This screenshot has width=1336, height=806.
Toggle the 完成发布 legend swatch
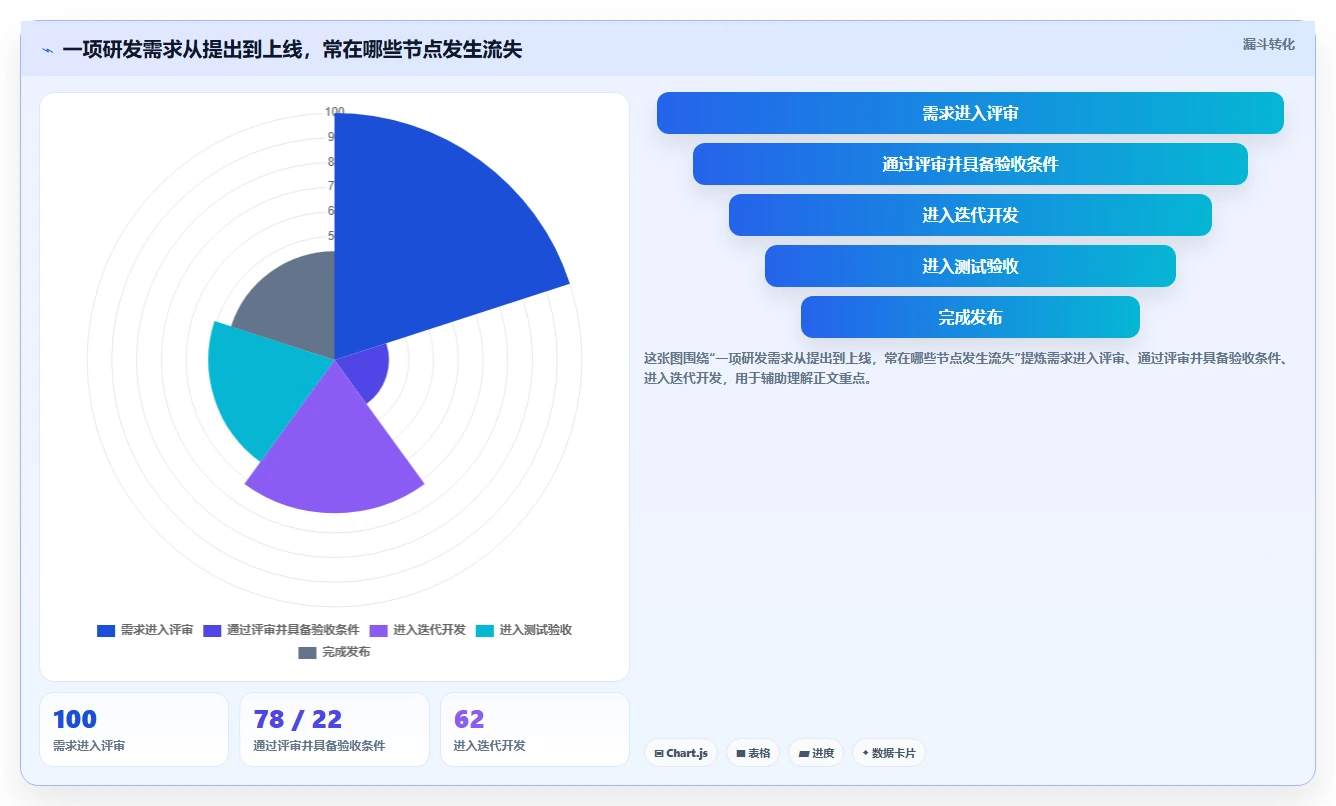(x=308, y=652)
